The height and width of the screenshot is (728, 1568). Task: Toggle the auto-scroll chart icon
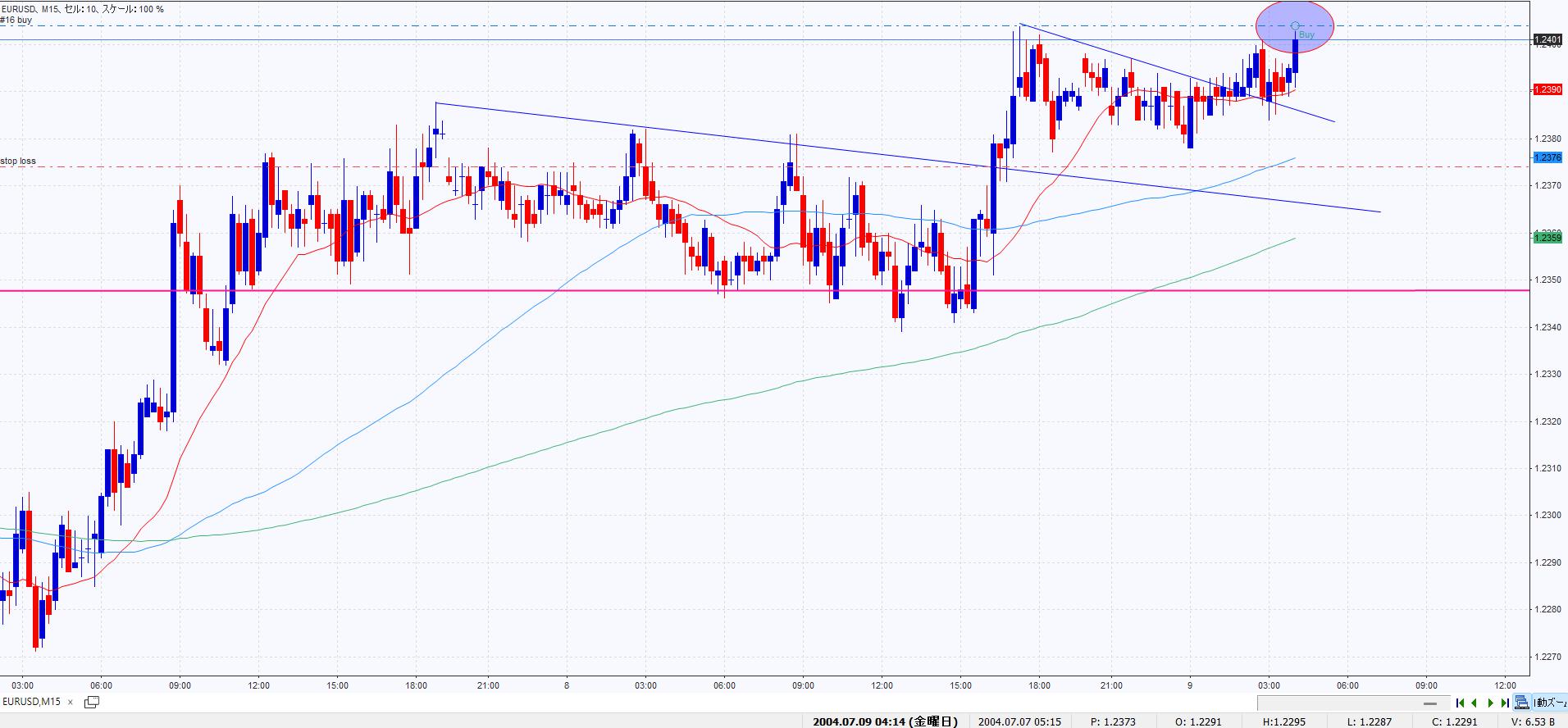[x=1521, y=703]
